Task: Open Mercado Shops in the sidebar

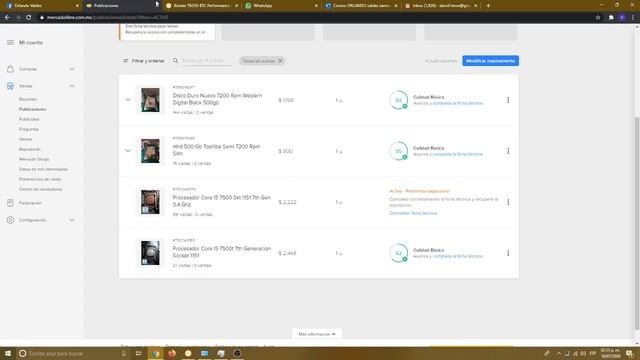Action: pyautogui.click(x=34, y=159)
